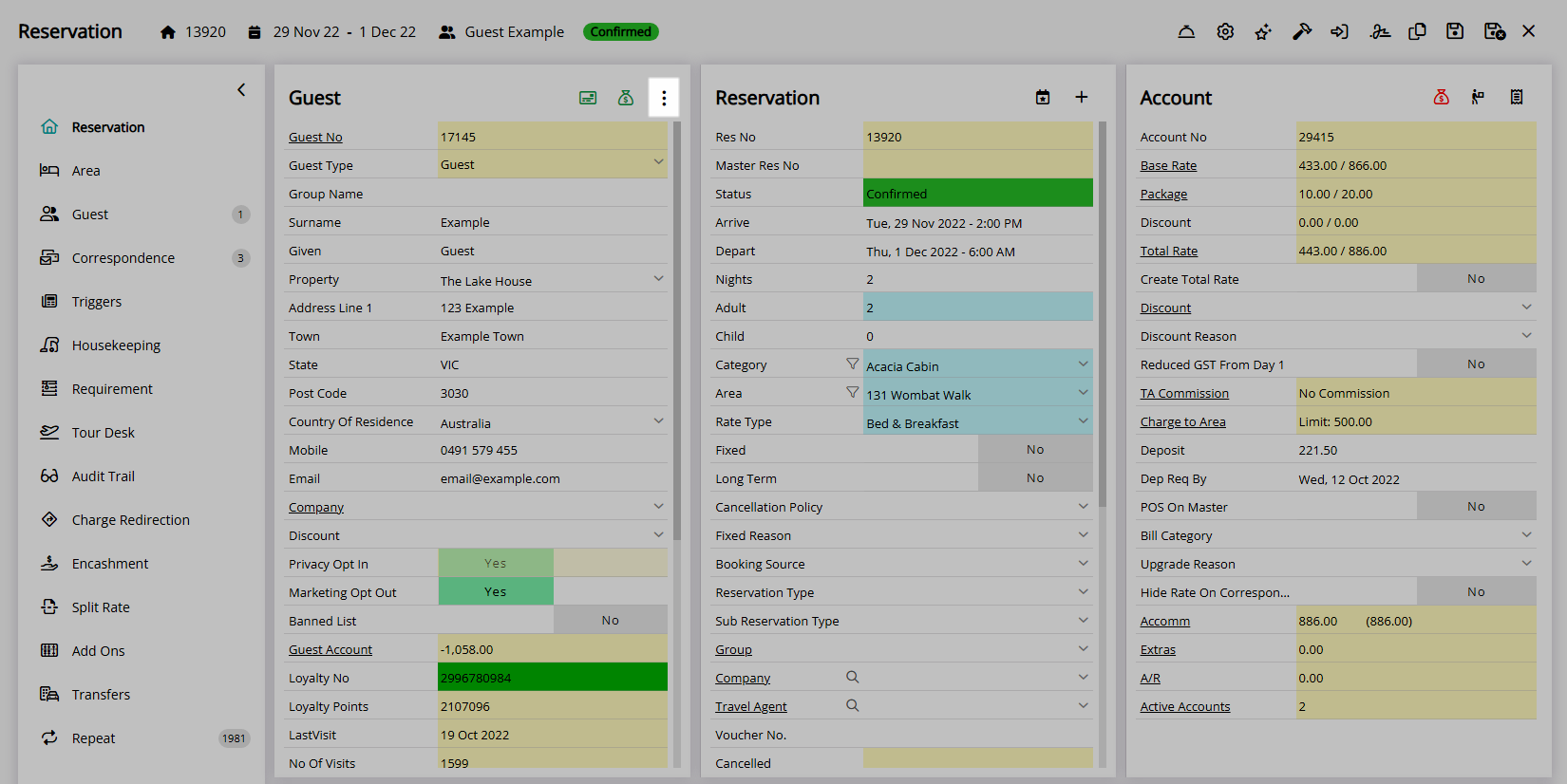Toggle Reduced GST From Day 1 switch
This screenshot has height=784, width=1567.
coord(1476,364)
